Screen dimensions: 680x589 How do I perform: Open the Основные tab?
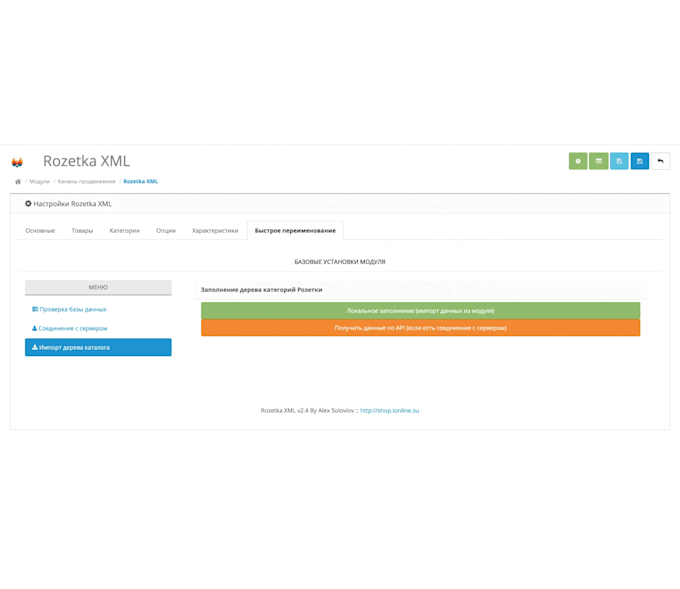pyautogui.click(x=40, y=231)
